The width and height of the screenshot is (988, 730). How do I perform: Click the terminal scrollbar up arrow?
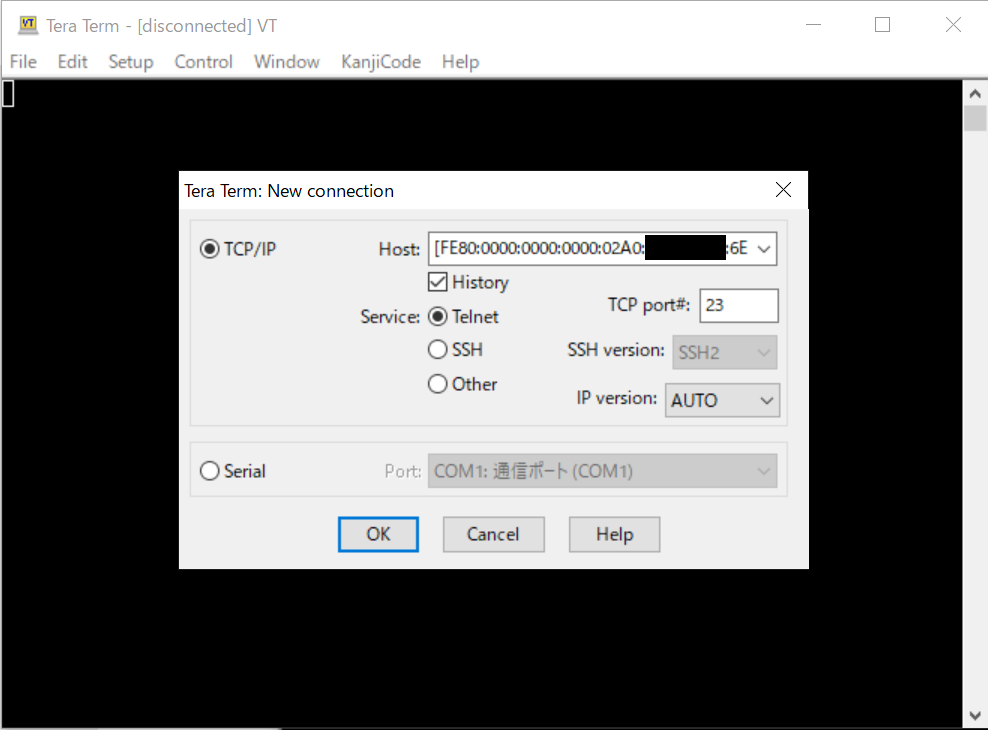[975, 94]
